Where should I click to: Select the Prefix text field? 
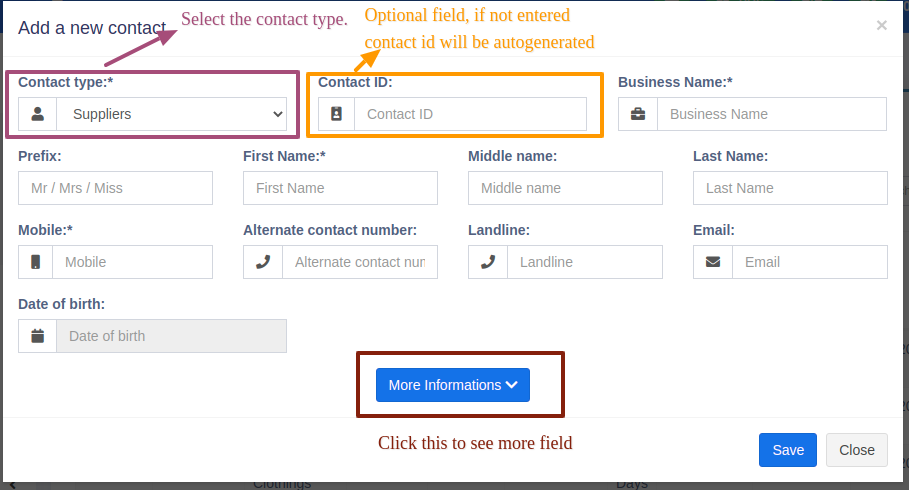pyautogui.click(x=115, y=188)
